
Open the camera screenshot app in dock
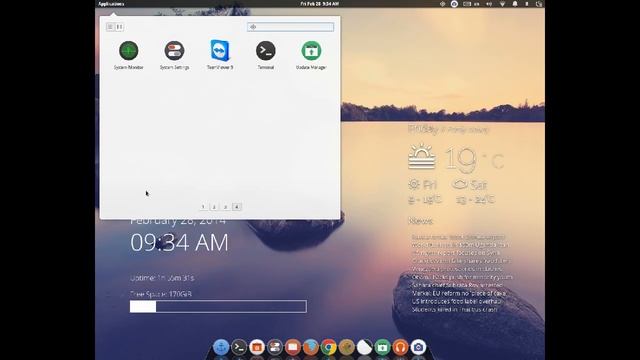pos(418,347)
